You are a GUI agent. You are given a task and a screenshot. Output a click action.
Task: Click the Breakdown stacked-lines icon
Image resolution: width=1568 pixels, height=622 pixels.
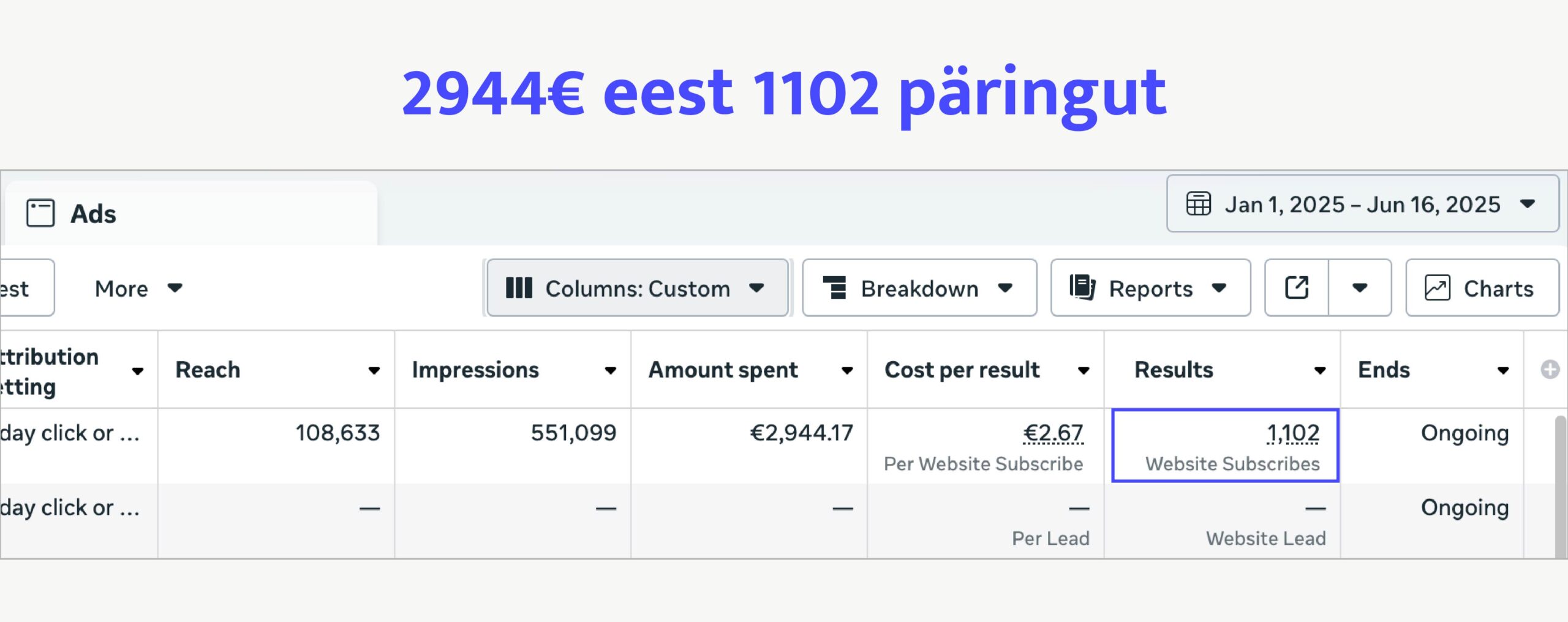[834, 288]
